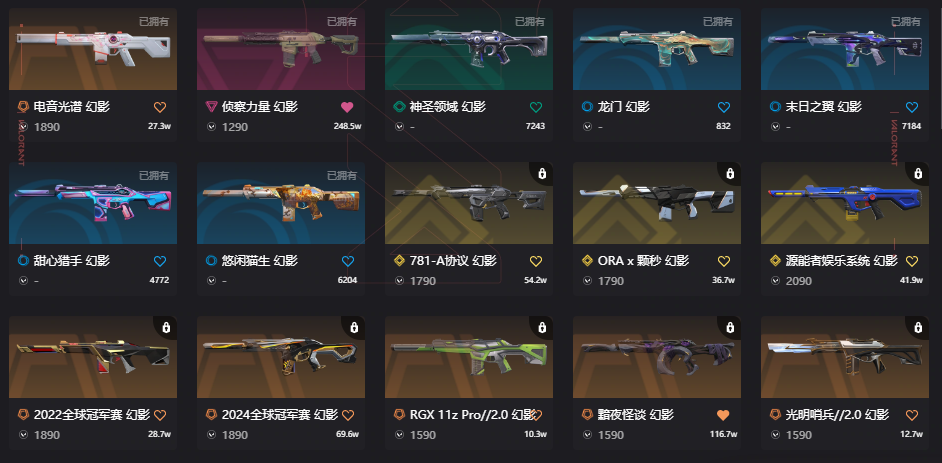This screenshot has height=463, width=942.
Task: Unfavorite the 侦察力量 幻影 pink heart
Action: (x=347, y=107)
